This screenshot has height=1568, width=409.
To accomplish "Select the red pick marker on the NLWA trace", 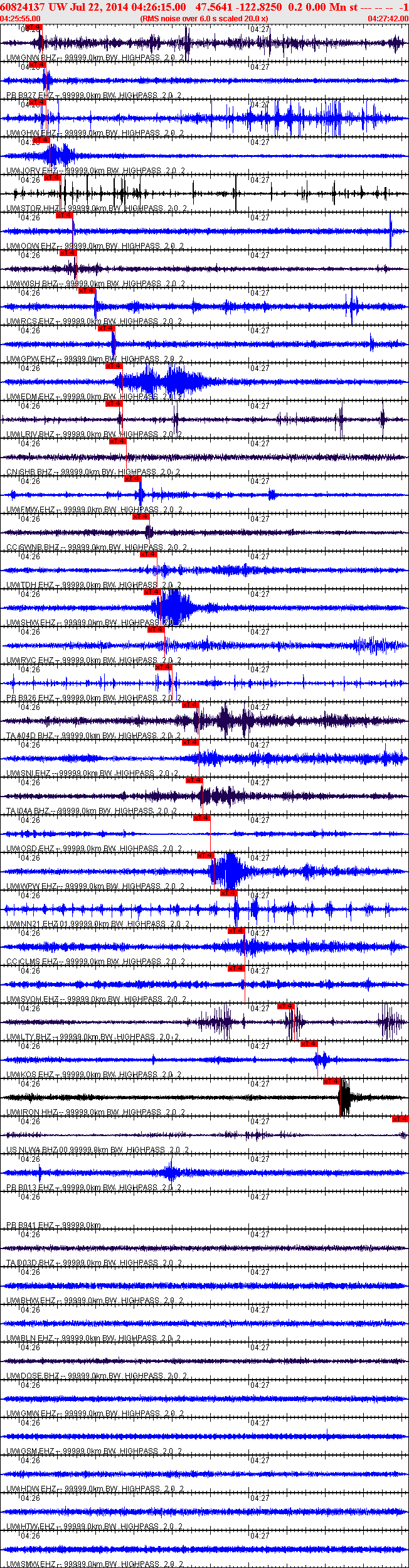I will [400, 1119].
